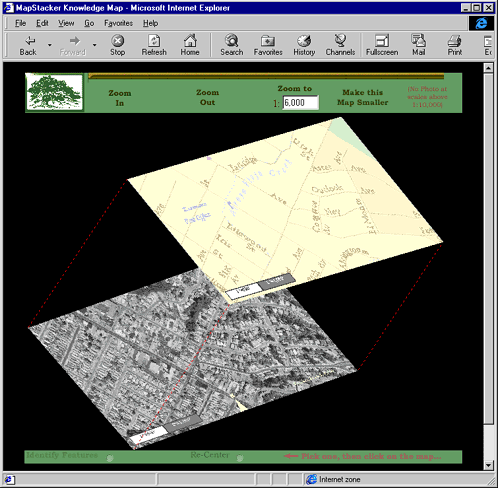Click Make this Map Smaller
This screenshot has height=488, width=498.
pos(363,97)
